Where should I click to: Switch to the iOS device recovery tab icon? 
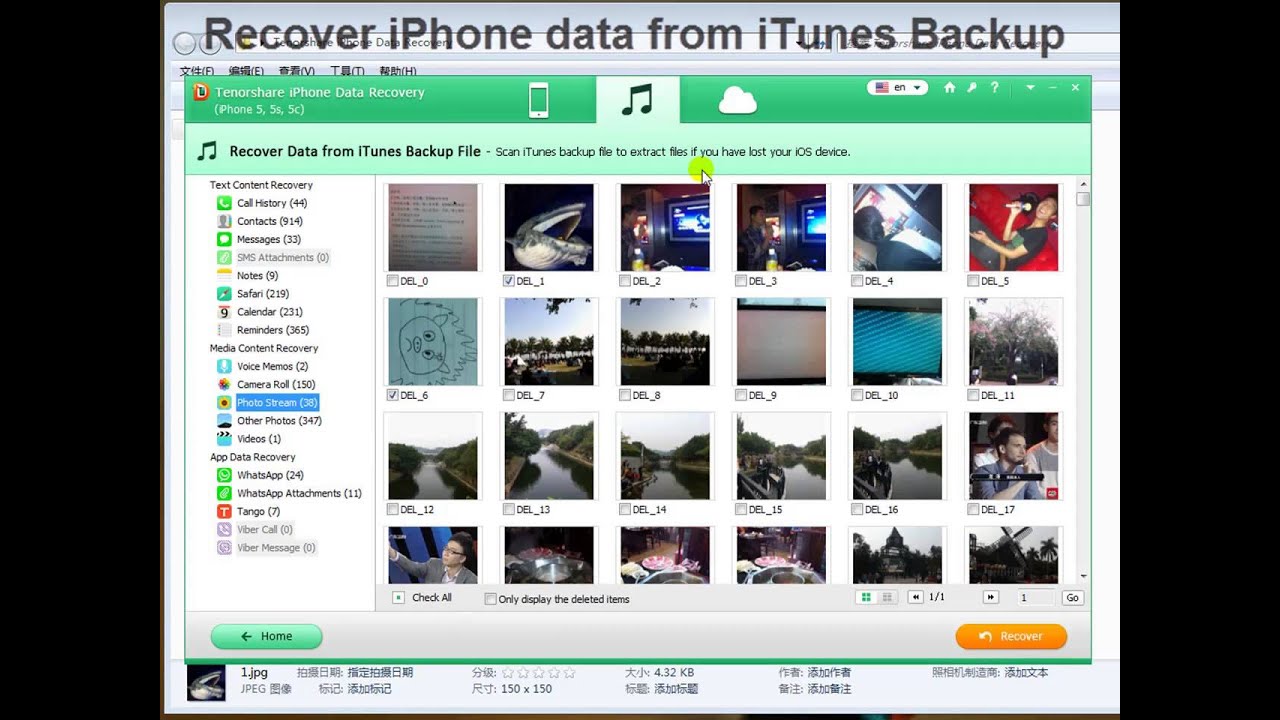538,101
